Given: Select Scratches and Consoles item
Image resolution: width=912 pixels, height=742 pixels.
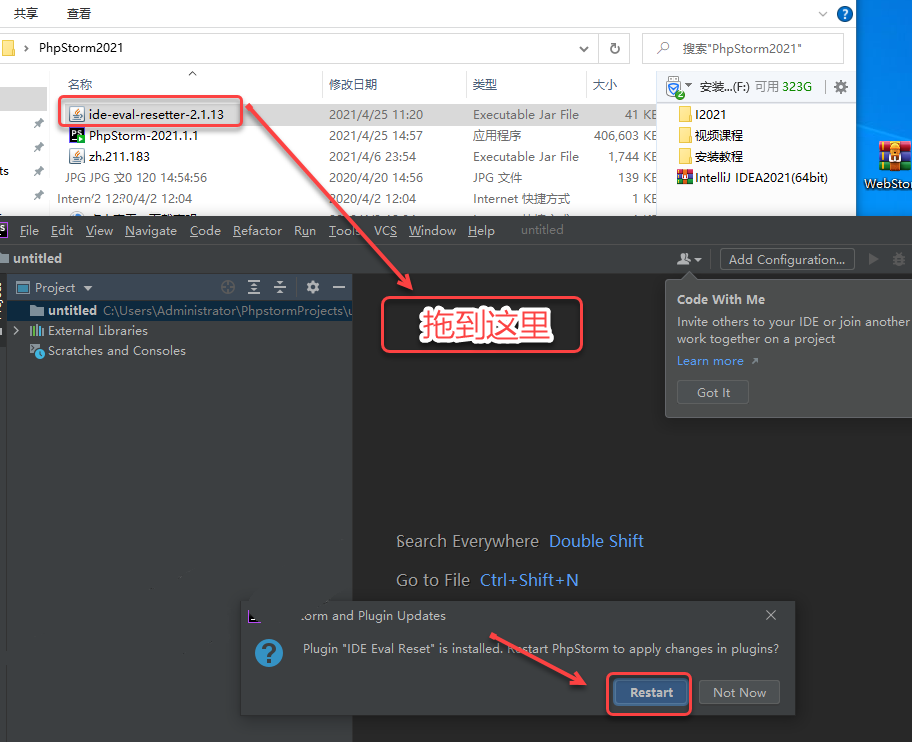Looking at the screenshot, I should (116, 351).
